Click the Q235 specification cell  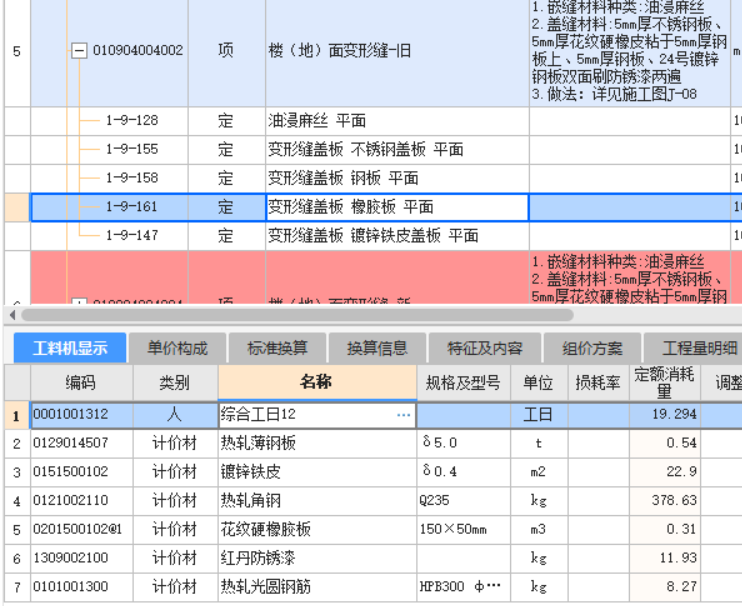coord(464,501)
